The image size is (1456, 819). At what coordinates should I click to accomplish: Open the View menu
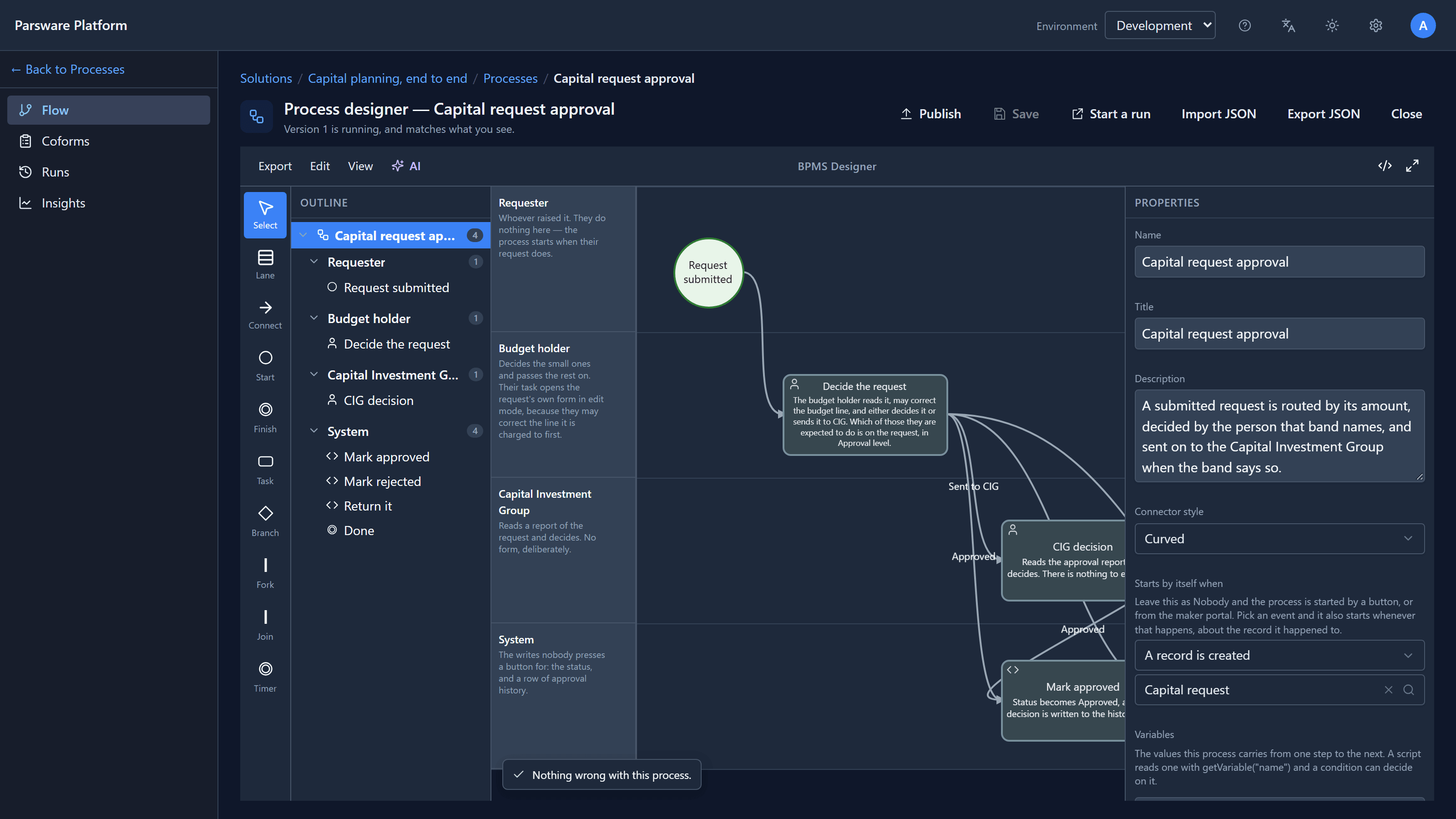(360, 166)
